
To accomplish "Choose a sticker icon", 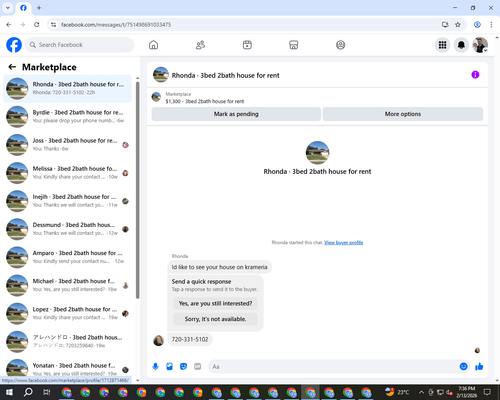I will pos(183,367).
